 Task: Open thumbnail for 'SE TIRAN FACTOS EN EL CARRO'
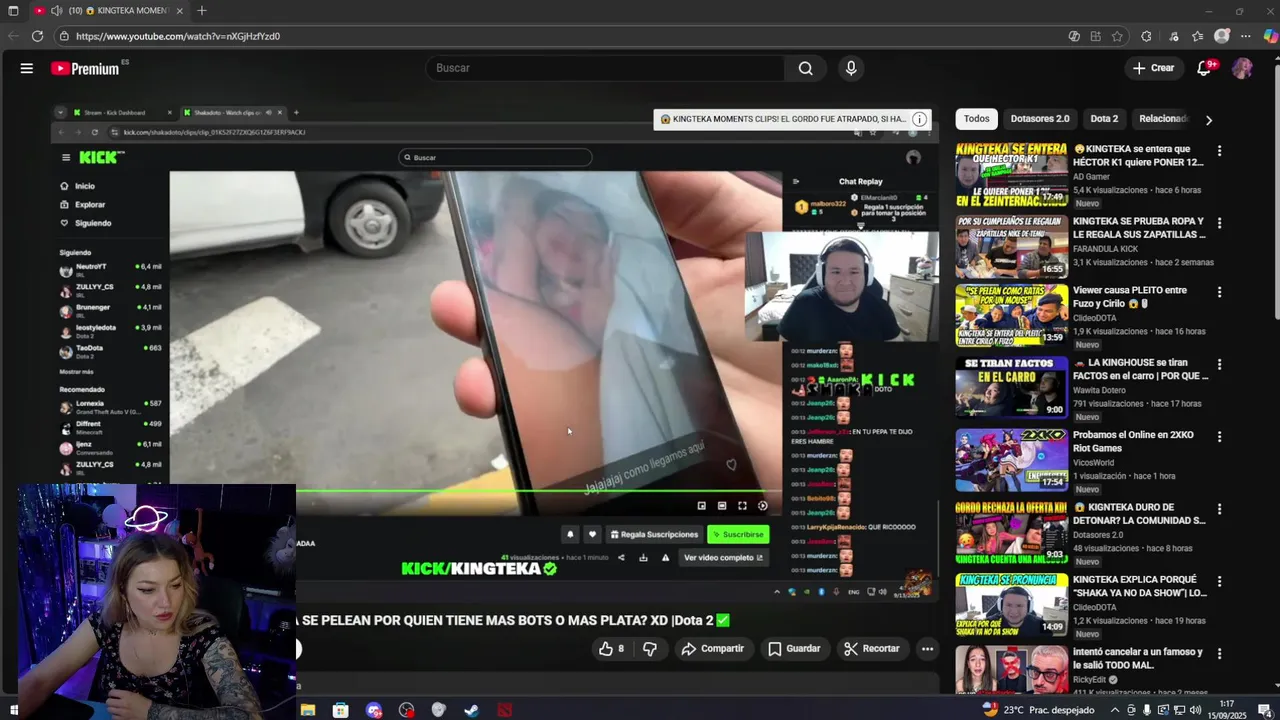tap(1011, 387)
